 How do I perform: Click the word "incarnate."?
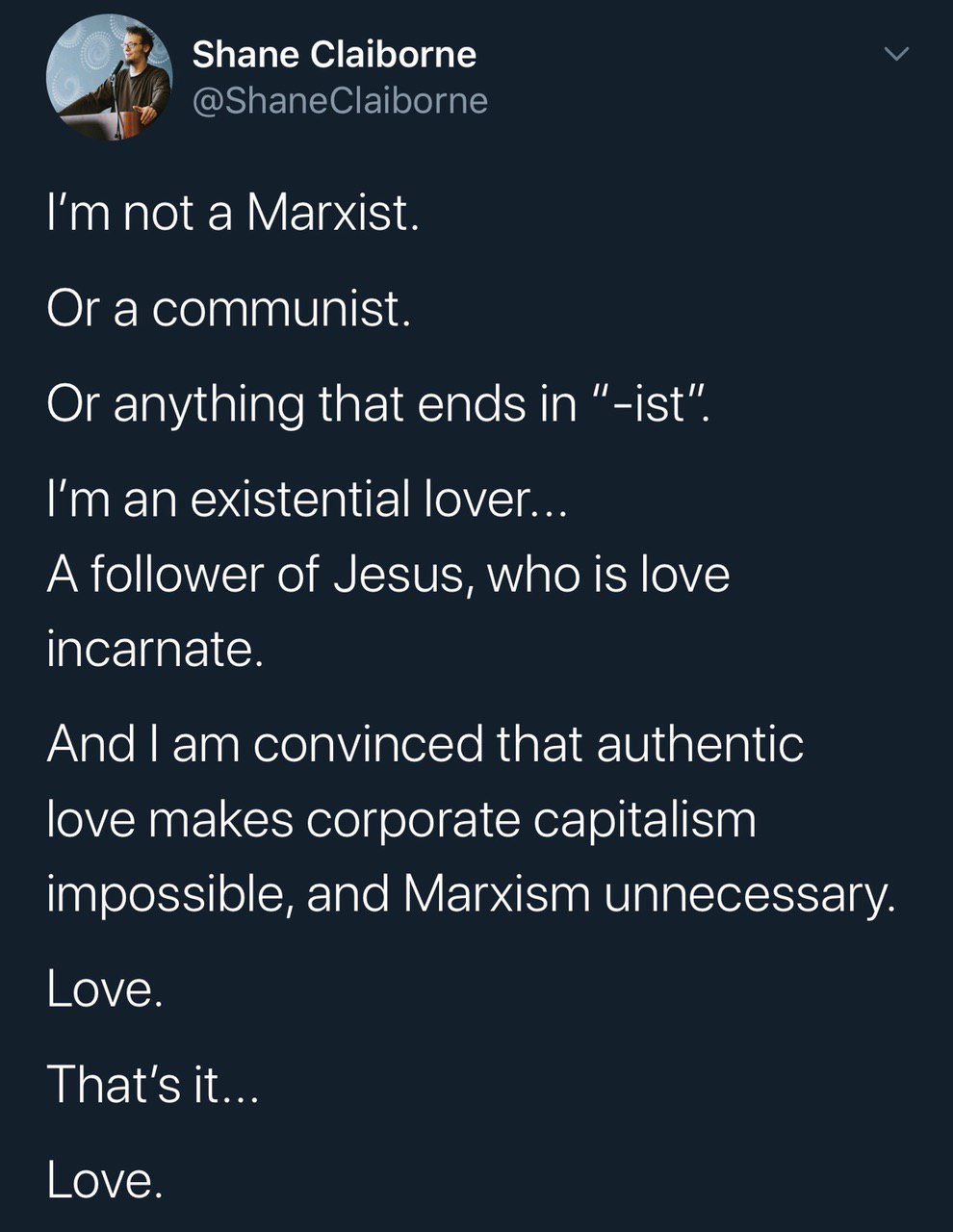click(x=155, y=649)
